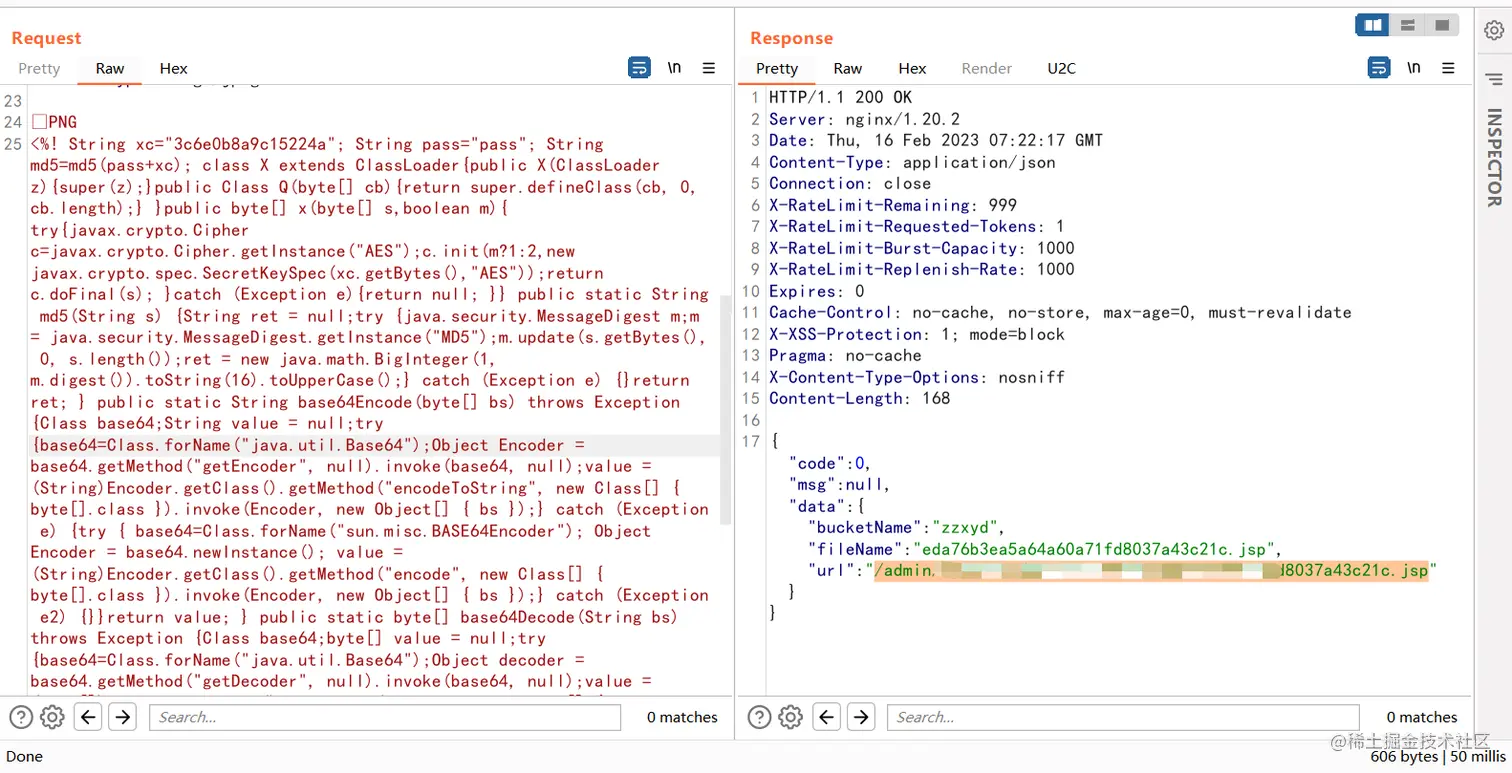Go to next match in Response search

861,717
